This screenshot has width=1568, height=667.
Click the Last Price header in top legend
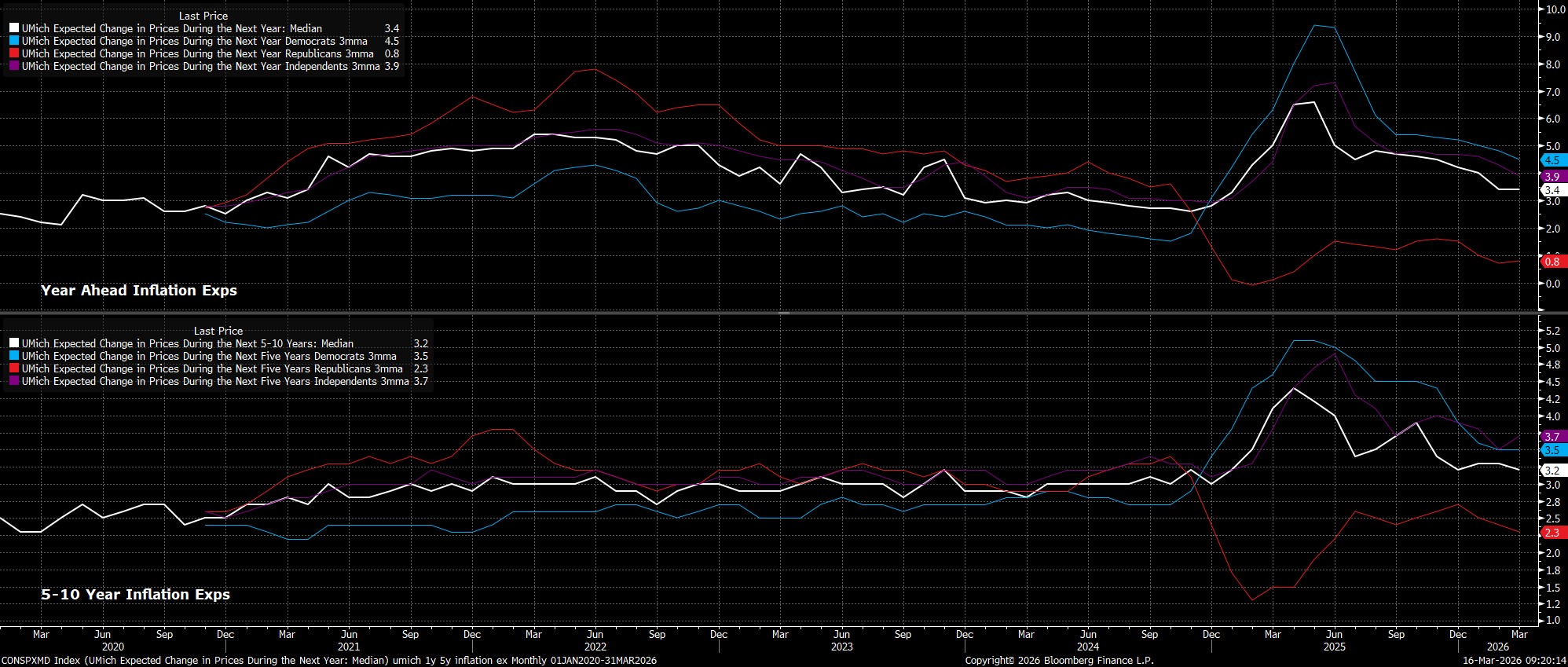click(203, 16)
